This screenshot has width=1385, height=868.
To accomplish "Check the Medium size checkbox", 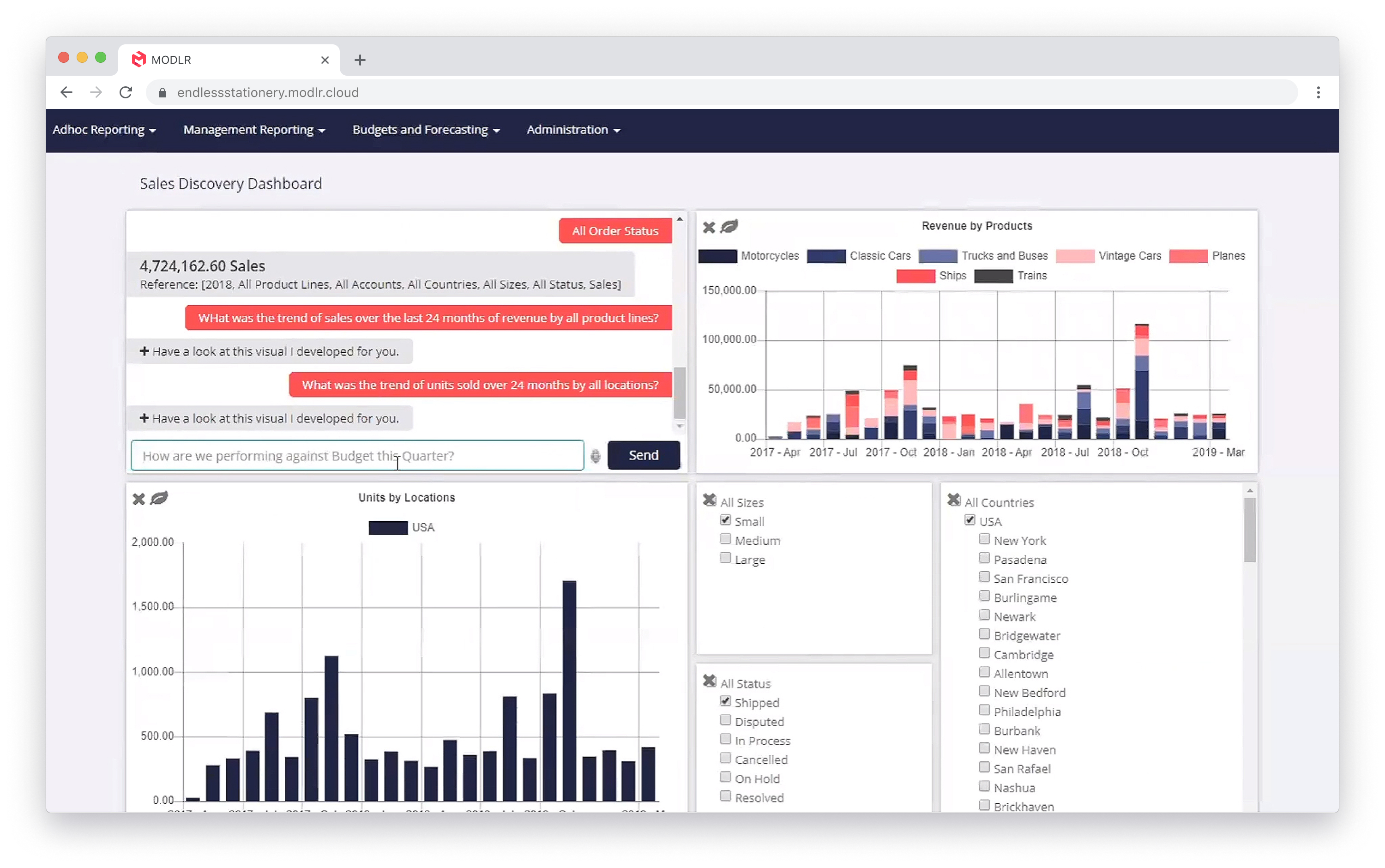I will [725, 539].
